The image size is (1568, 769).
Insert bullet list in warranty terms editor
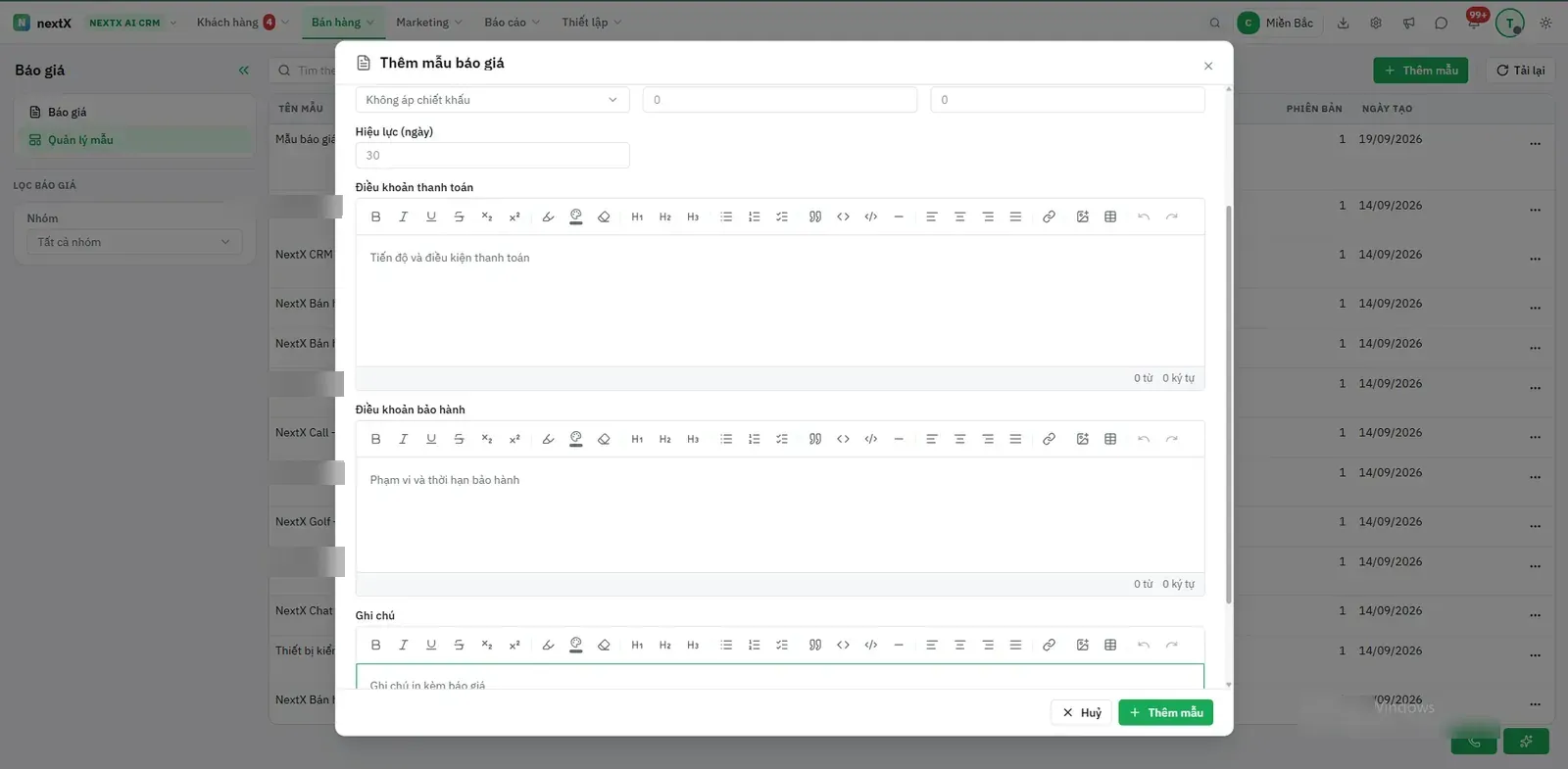(726, 439)
